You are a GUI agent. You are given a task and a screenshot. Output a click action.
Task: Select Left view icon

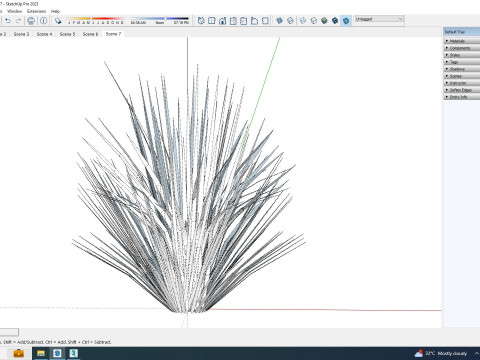pos(254,21)
